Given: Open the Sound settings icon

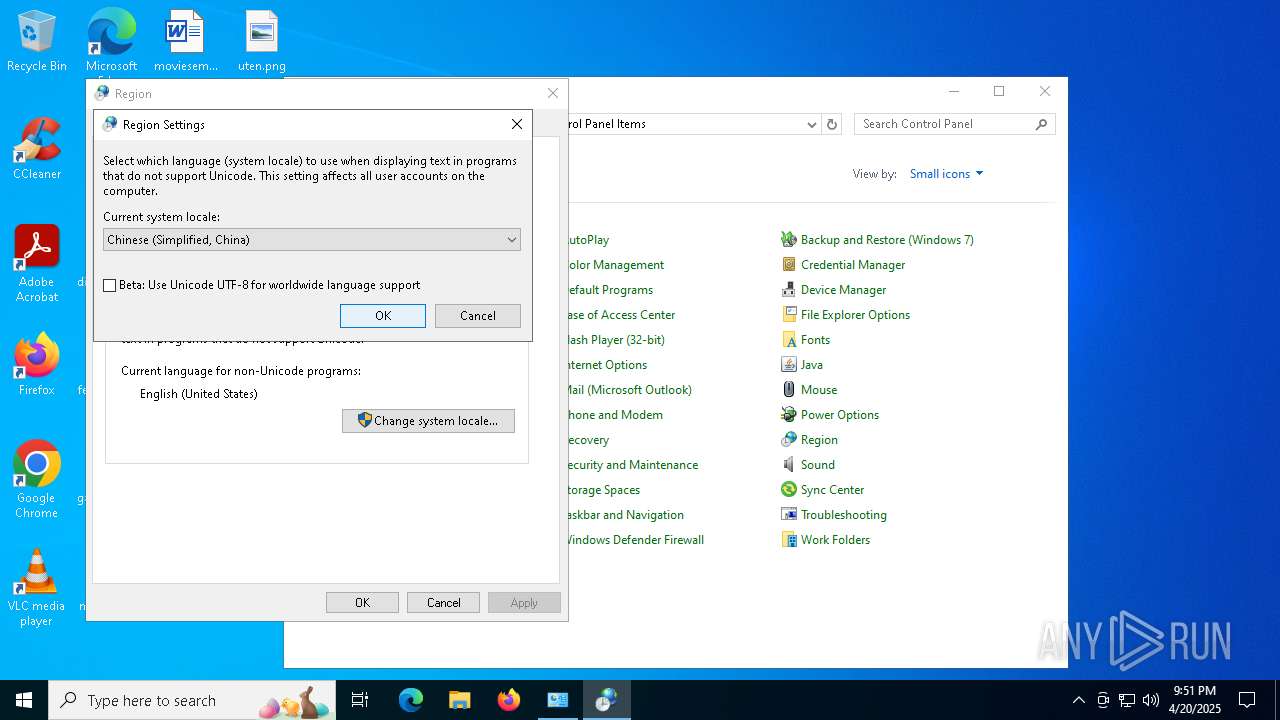Looking at the screenshot, I should click(789, 465).
